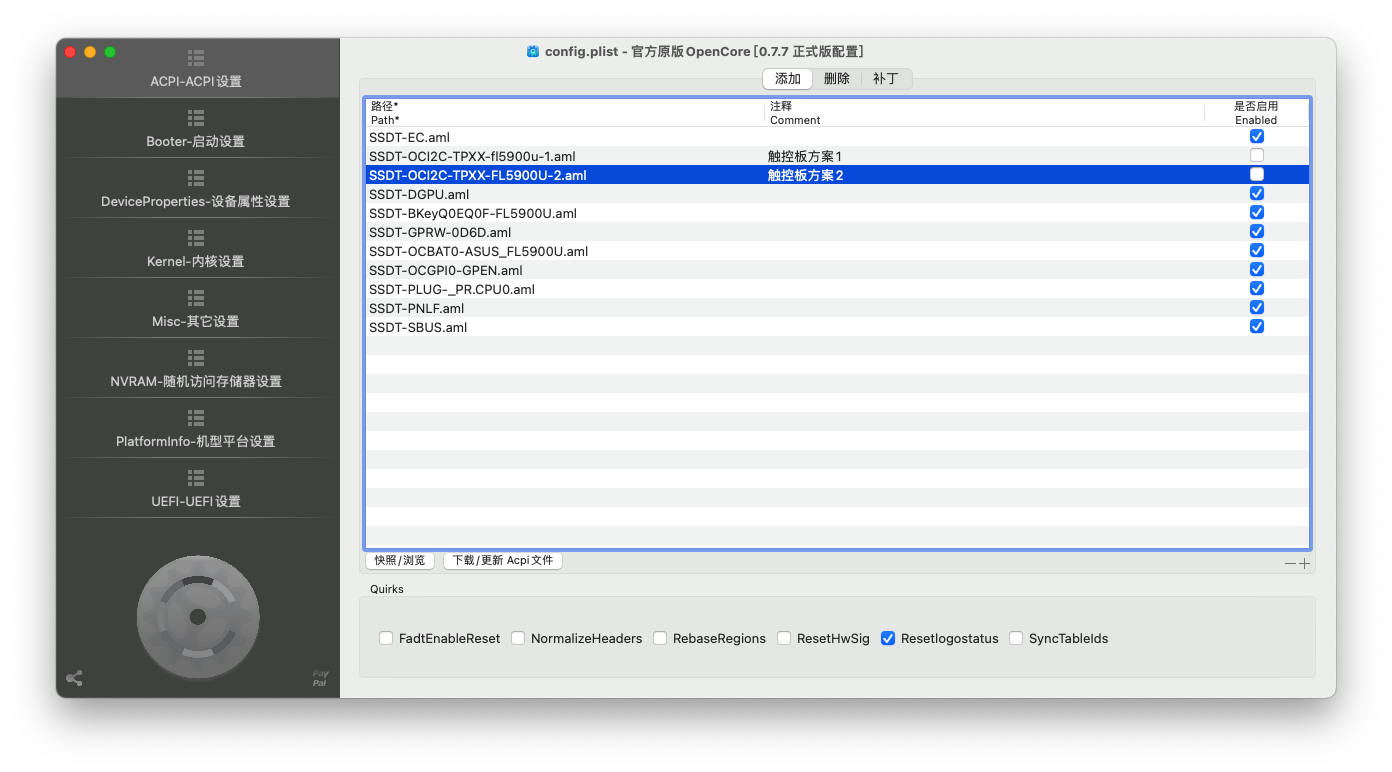Enable the SyncTableIds quirk checkbox

pyautogui.click(x=1016, y=638)
